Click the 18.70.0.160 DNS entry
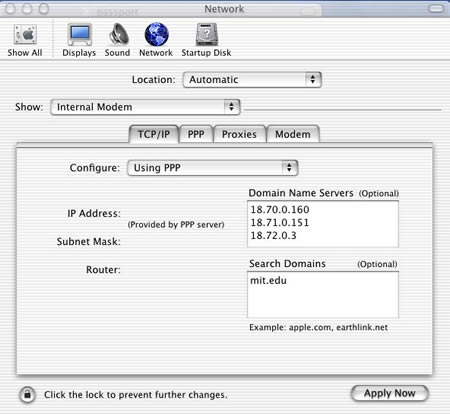450x414 pixels. click(280, 210)
